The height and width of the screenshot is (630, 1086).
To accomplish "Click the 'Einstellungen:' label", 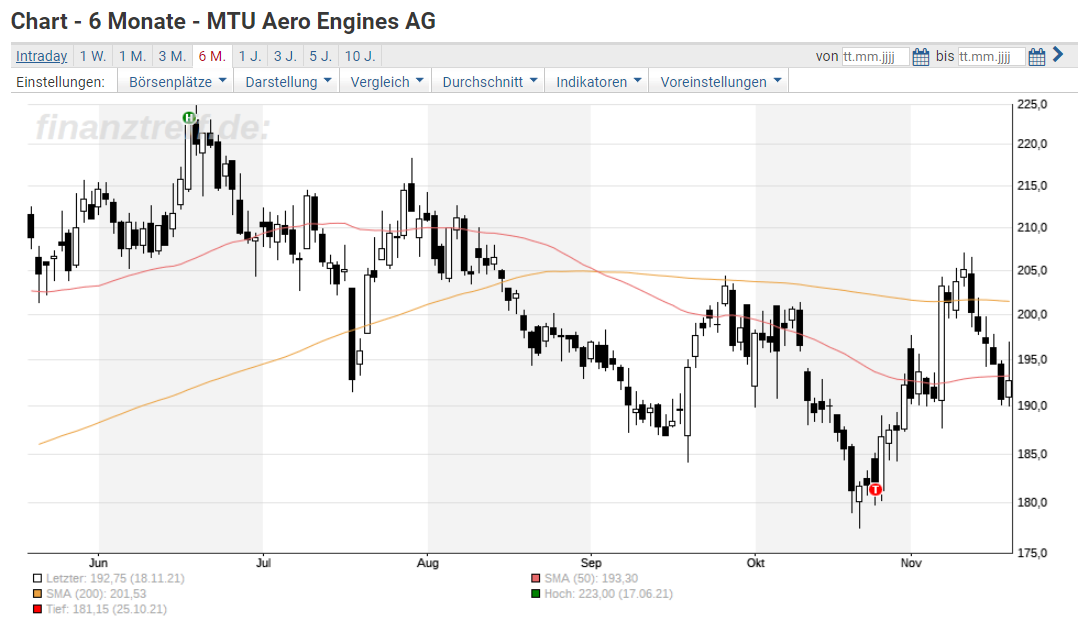I will 60,82.
